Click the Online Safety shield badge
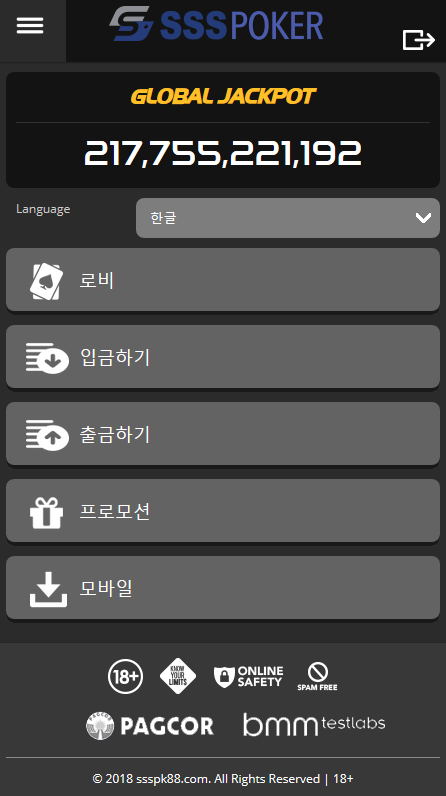This screenshot has height=796, width=446. (248, 677)
